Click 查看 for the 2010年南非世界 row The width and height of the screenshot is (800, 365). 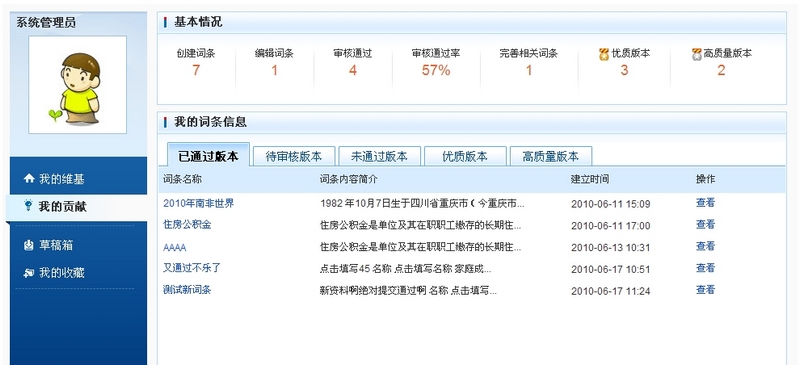click(x=705, y=203)
